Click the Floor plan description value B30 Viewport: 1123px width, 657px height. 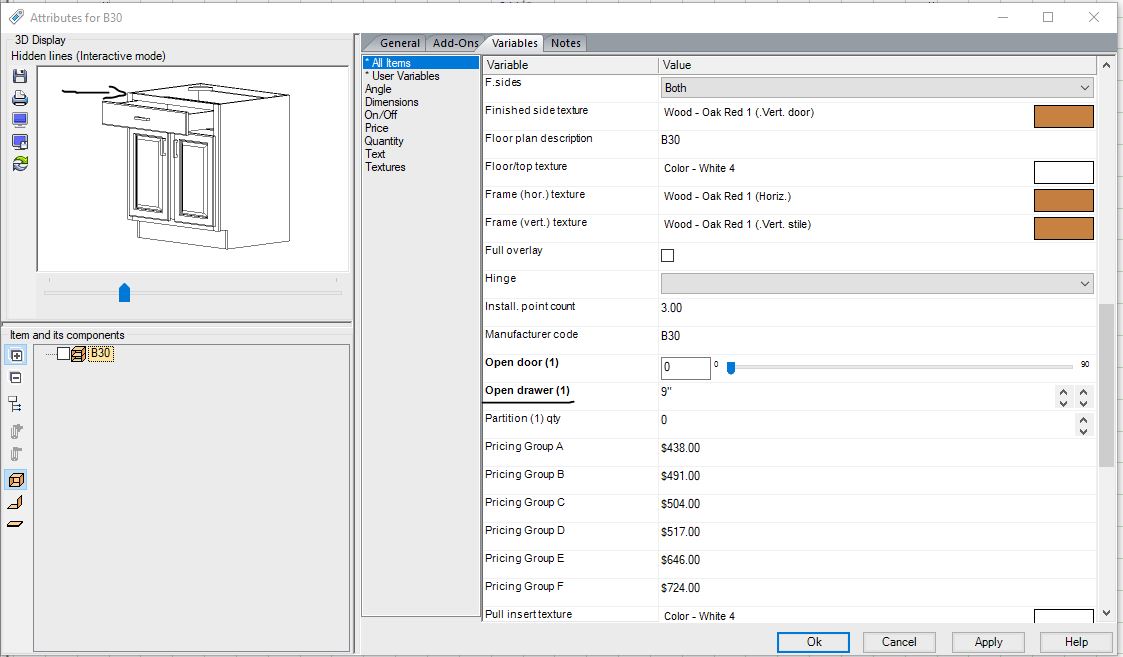point(670,140)
